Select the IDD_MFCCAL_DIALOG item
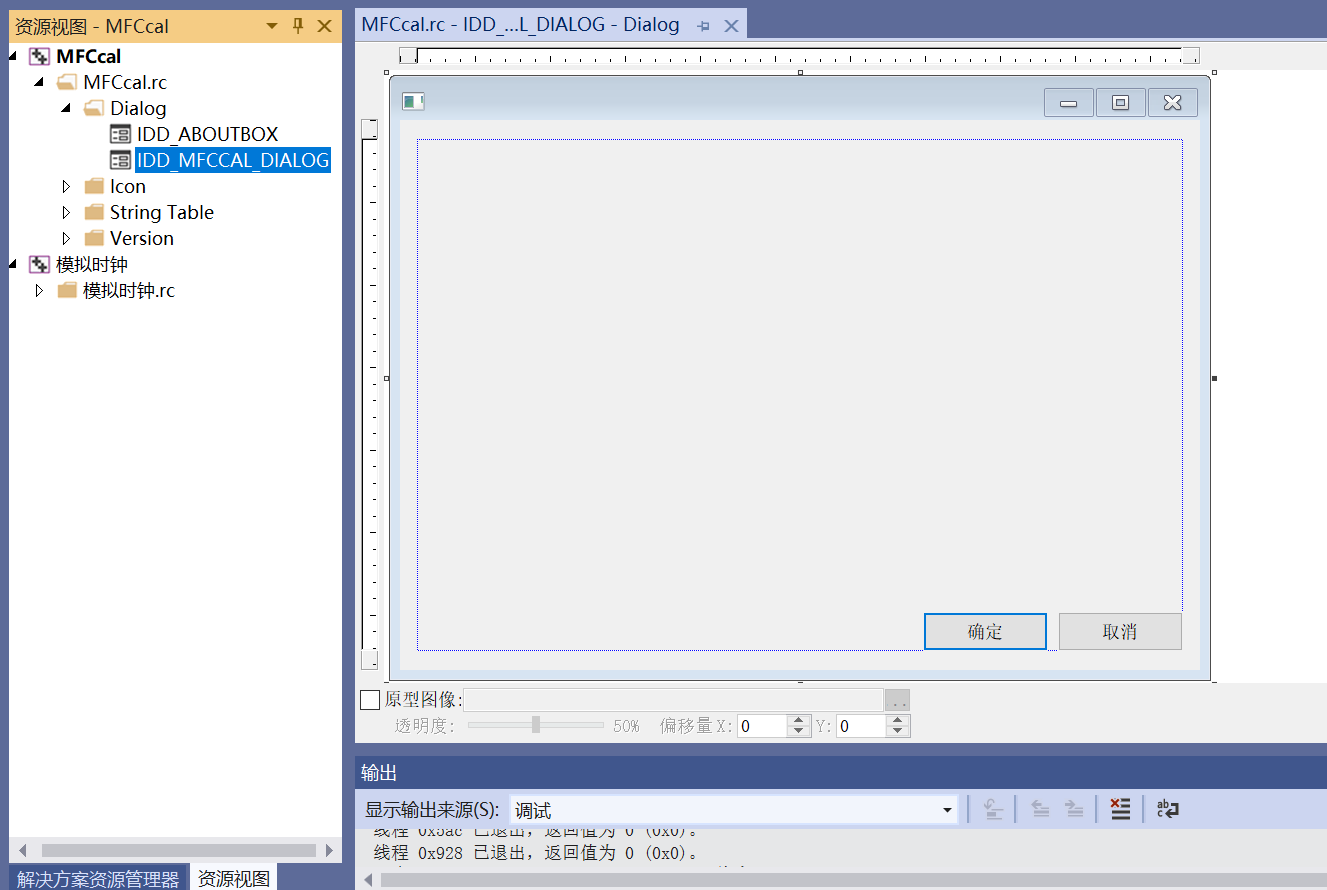 click(233, 160)
